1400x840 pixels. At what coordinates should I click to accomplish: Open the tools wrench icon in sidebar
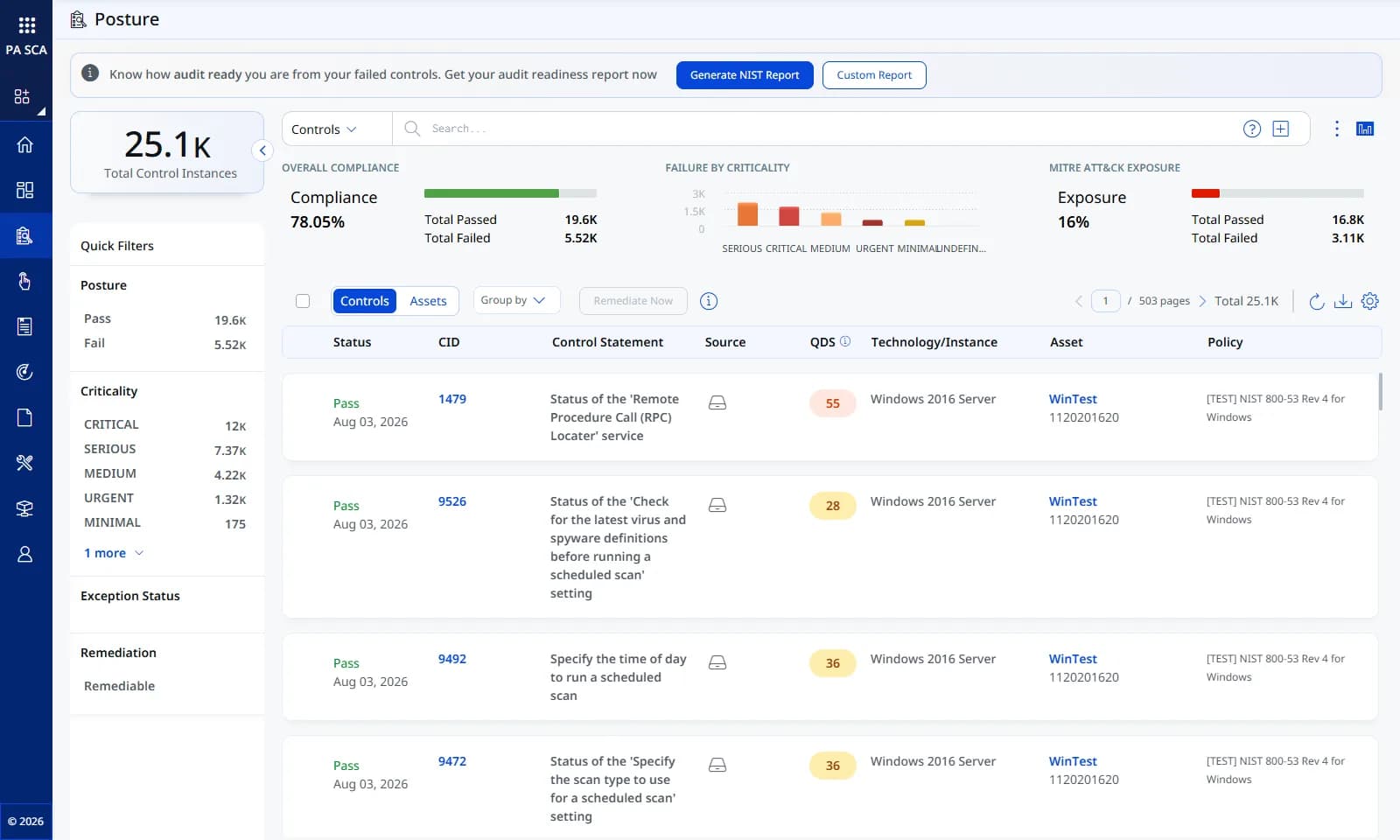(25, 463)
